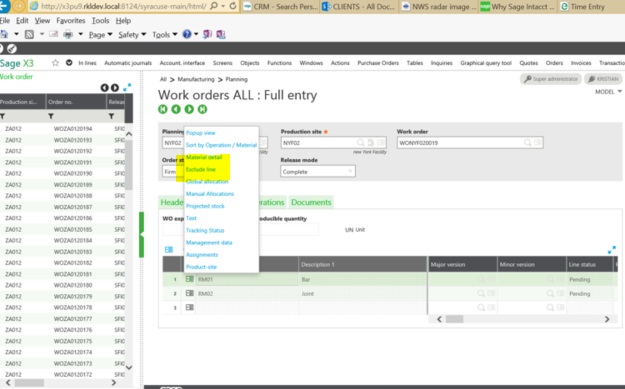Screen dimensions: 625x389
Task: Click the Work order field lookup magnifier
Action: (x=527, y=142)
